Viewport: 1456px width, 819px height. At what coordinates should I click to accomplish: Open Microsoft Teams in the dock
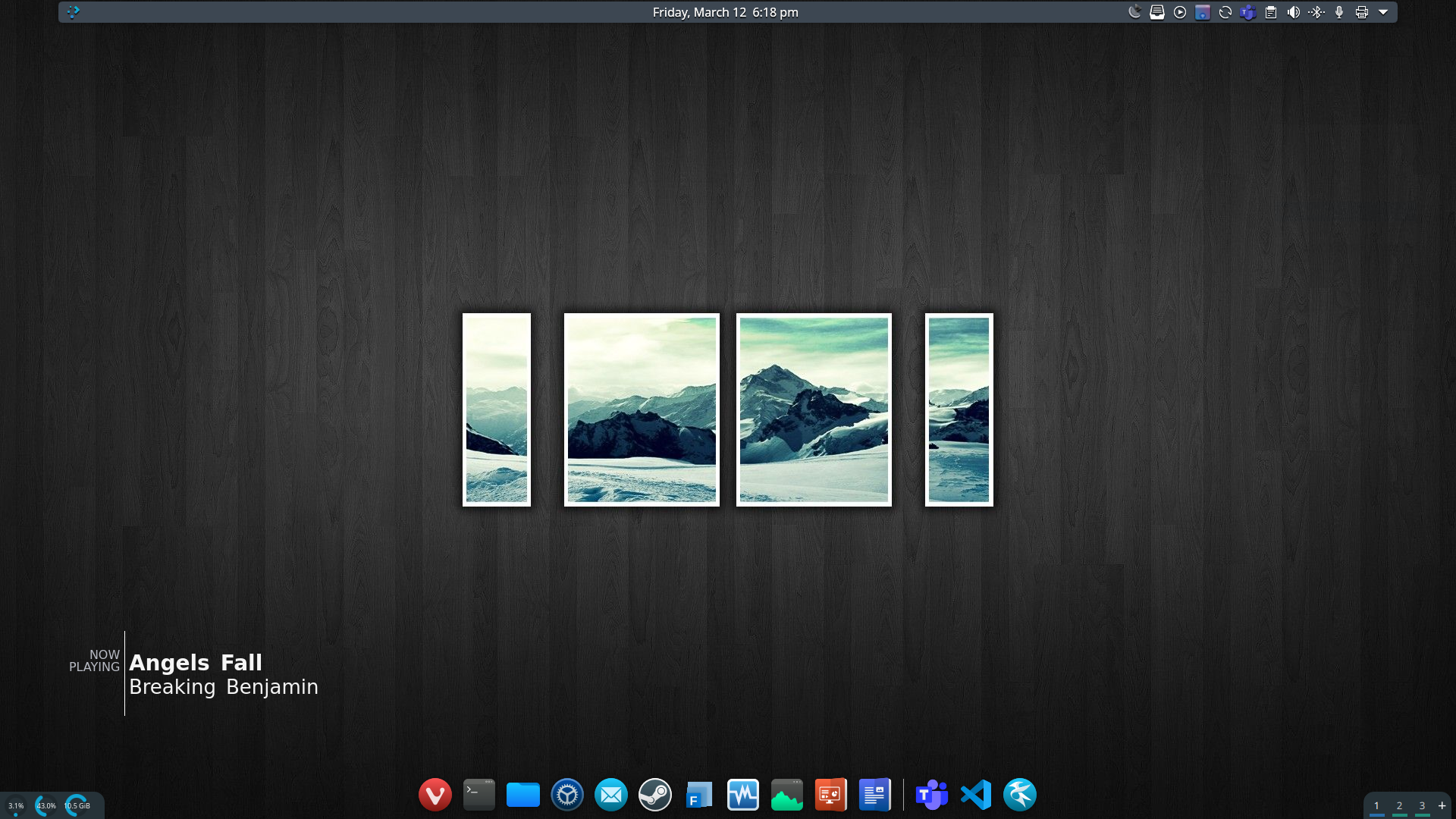click(x=932, y=795)
